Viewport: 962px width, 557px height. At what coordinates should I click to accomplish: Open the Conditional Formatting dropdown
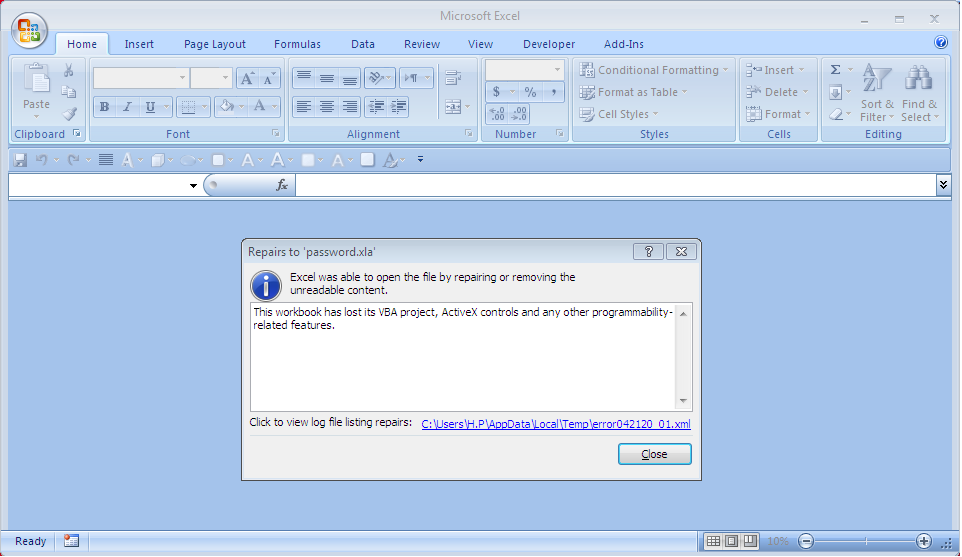(x=654, y=70)
